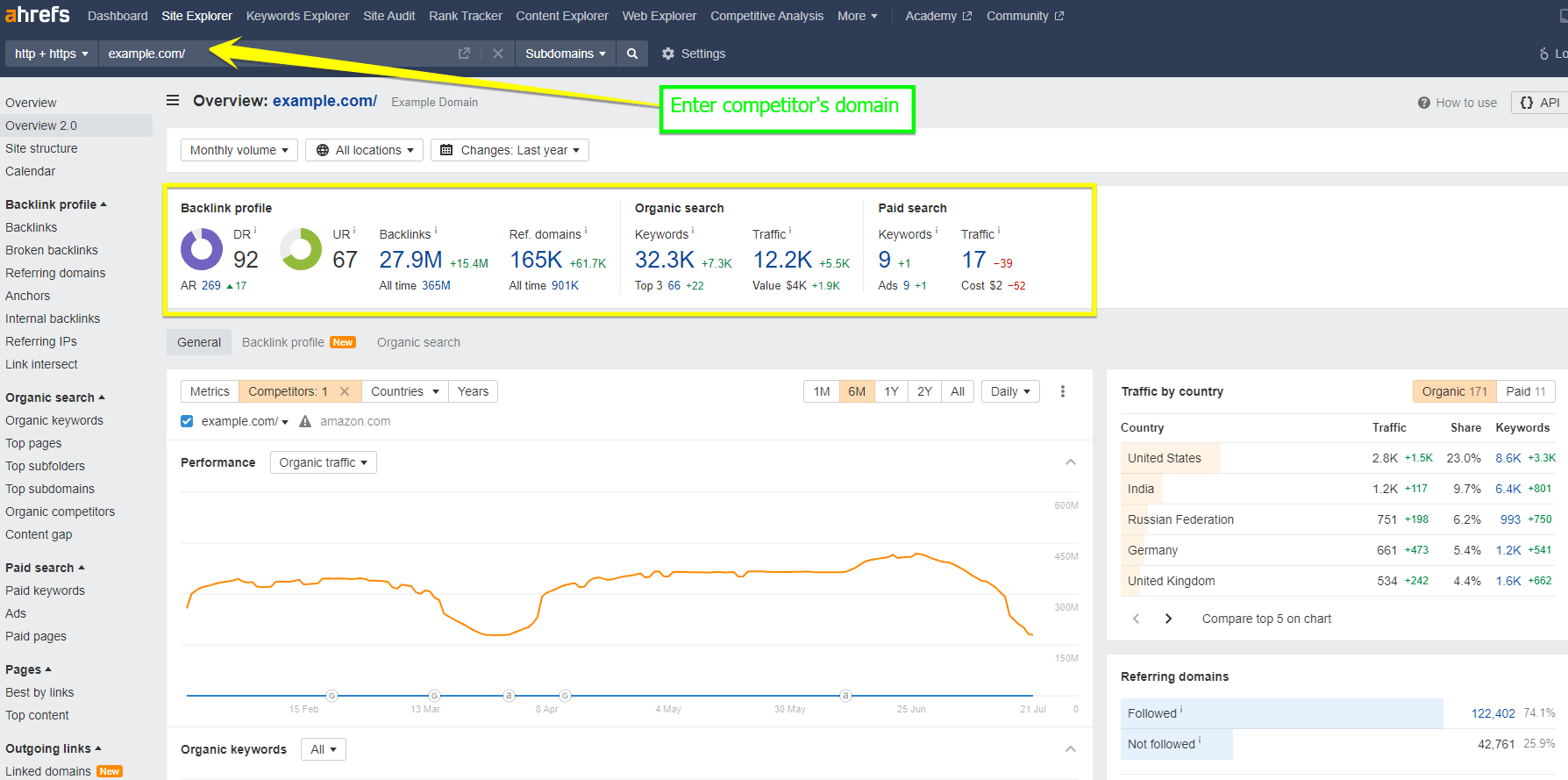Select 6M time range
This screenshot has width=1568, height=780.
857,391
